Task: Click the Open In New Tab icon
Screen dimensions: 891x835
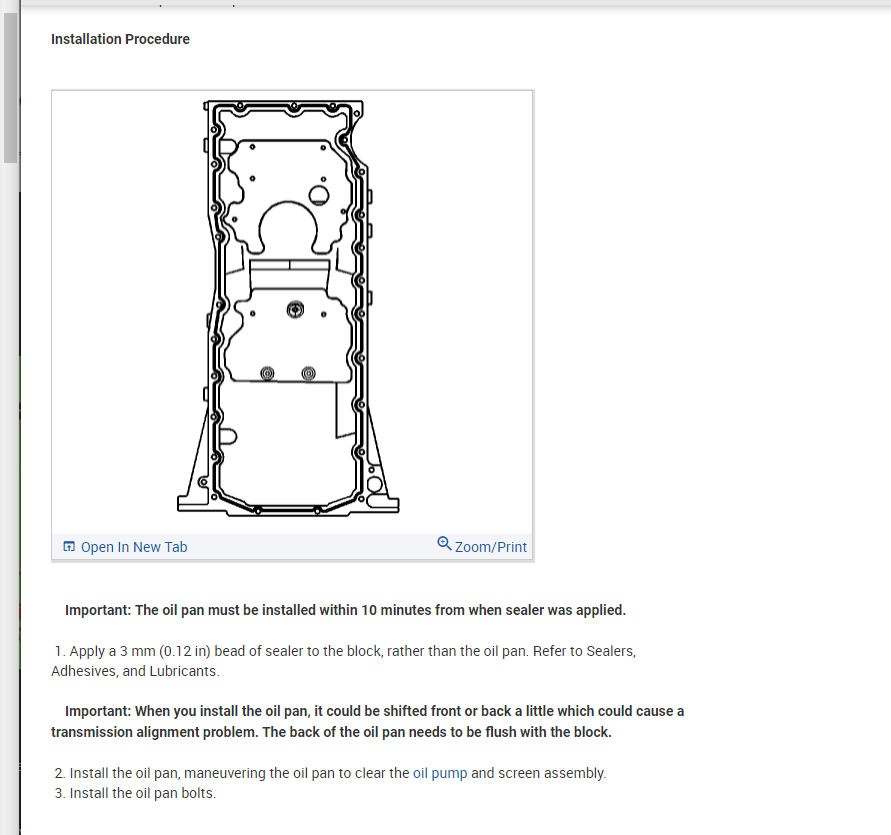Action: [69, 547]
